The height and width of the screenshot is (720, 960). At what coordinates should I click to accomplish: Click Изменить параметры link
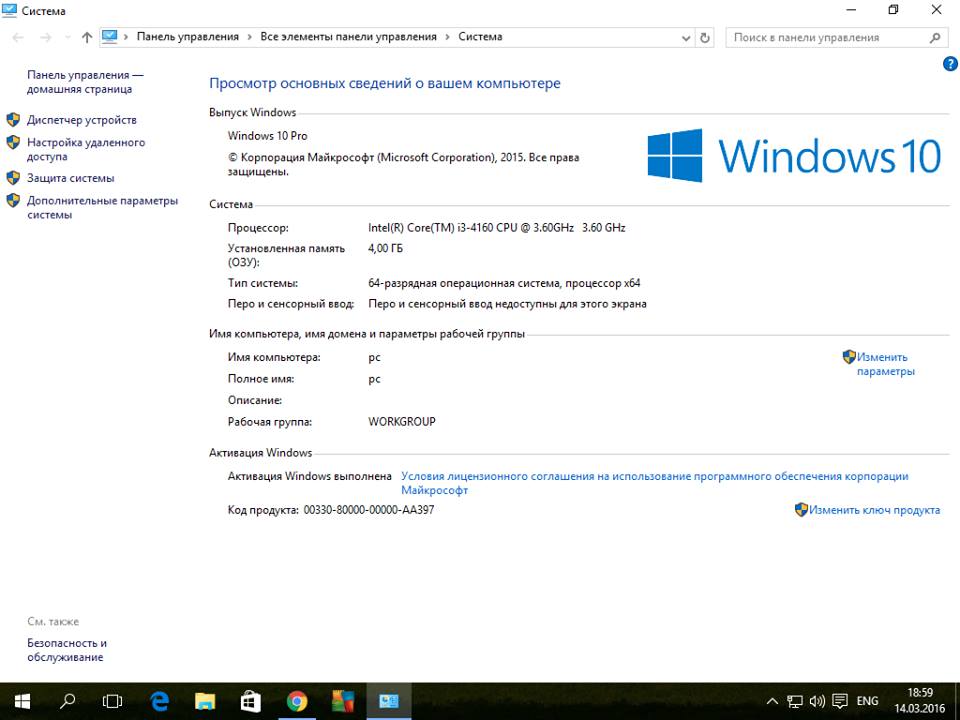[885, 364]
